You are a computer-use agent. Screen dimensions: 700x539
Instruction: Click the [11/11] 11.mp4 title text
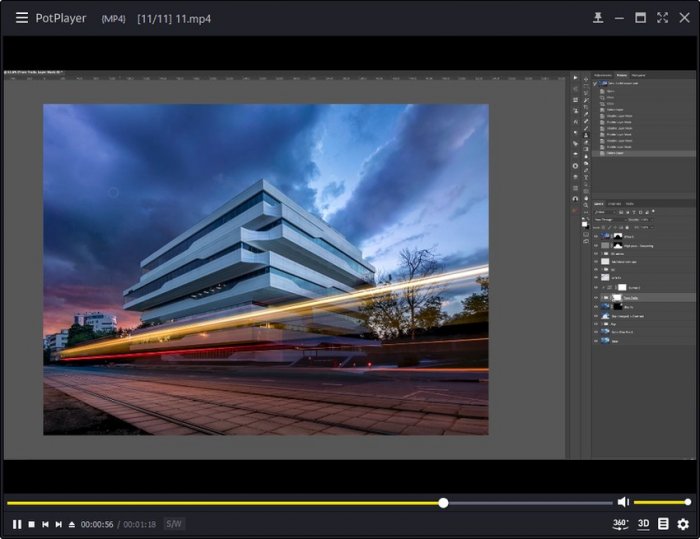click(x=174, y=19)
